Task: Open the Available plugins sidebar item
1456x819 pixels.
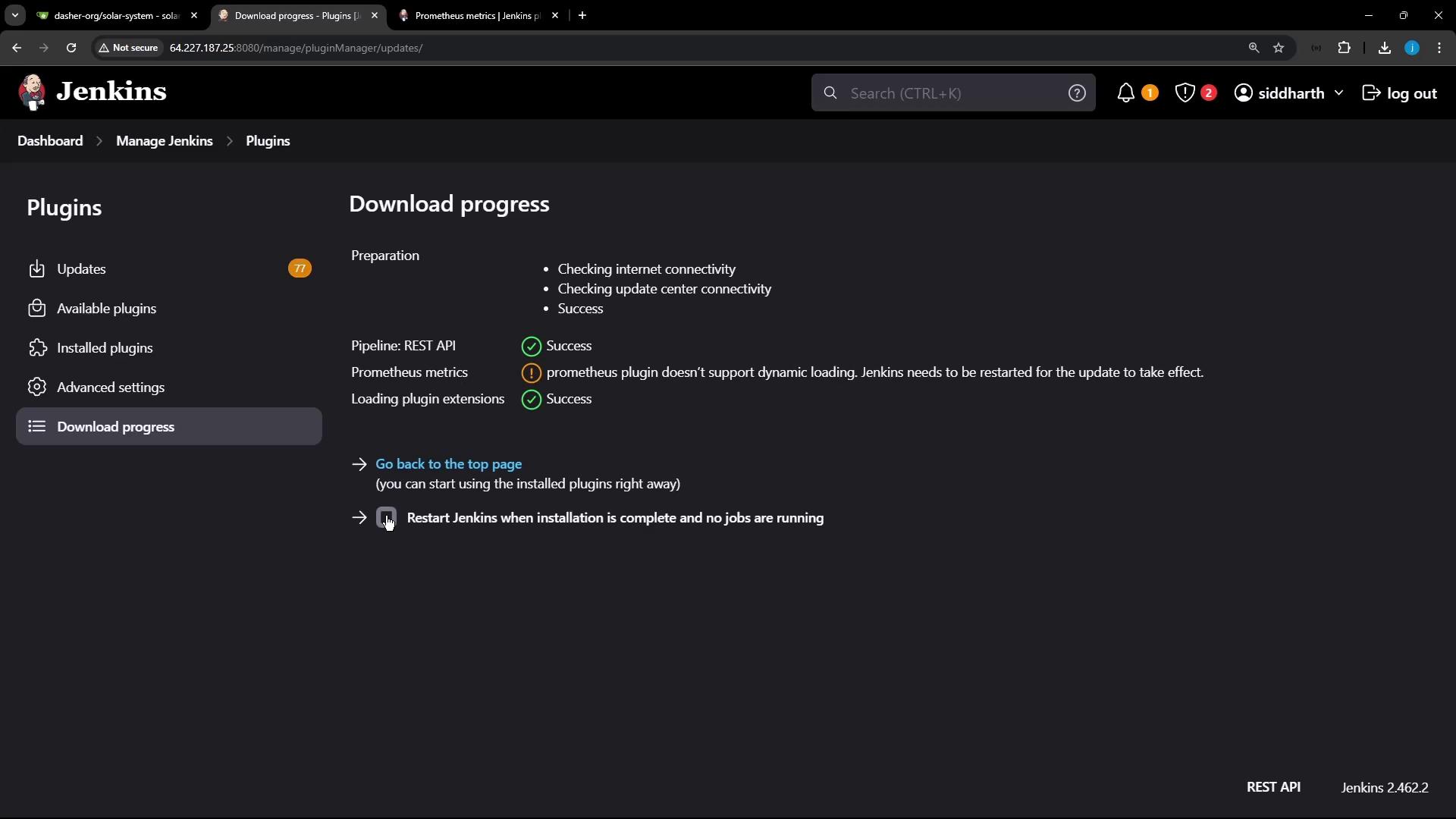Action: tap(106, 309)
